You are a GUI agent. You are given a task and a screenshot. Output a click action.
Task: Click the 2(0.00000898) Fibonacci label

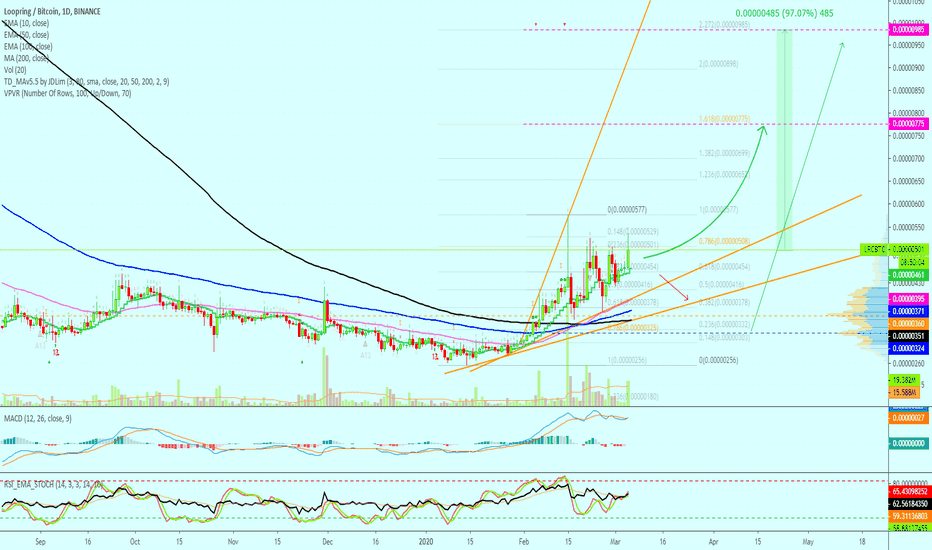pos(719,64)
